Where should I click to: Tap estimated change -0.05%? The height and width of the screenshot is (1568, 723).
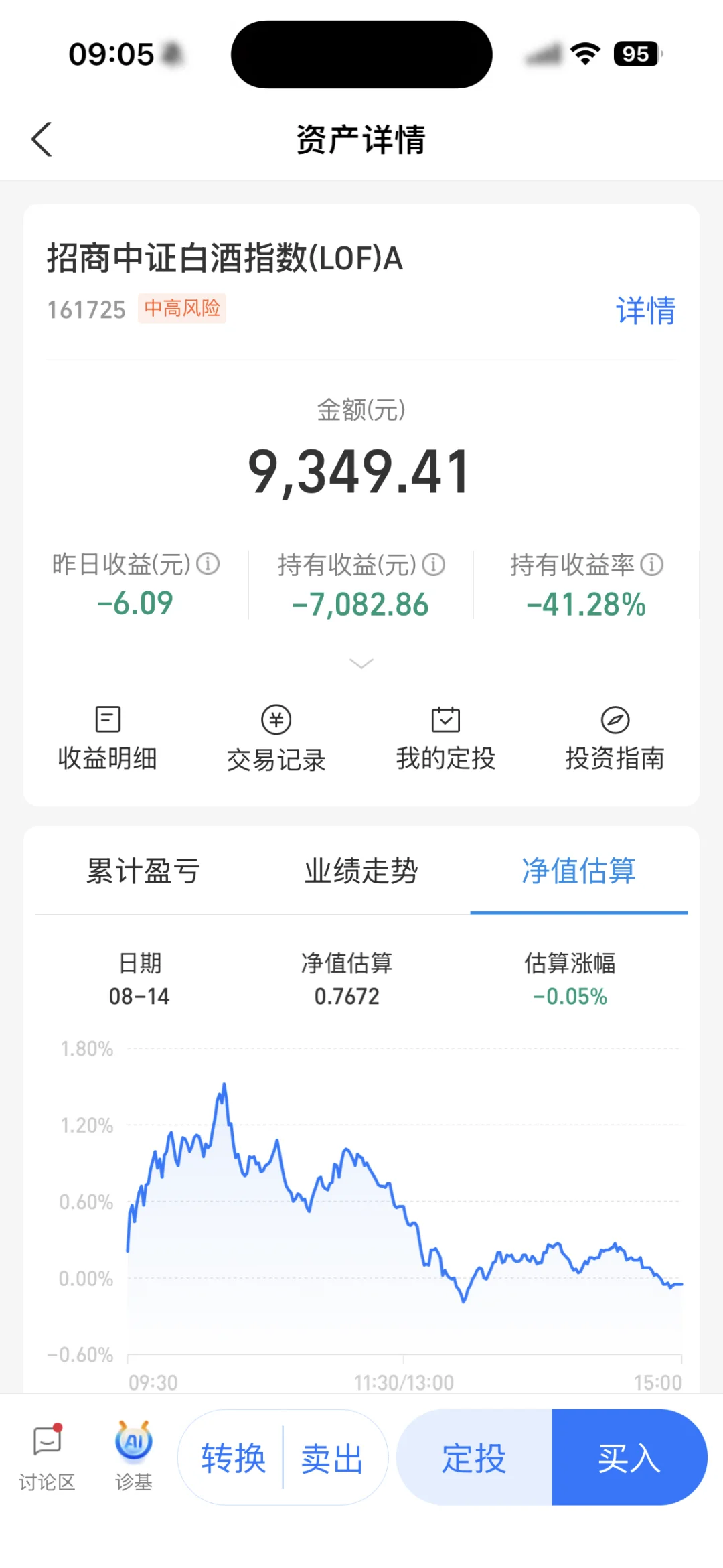tap(570, 996)
